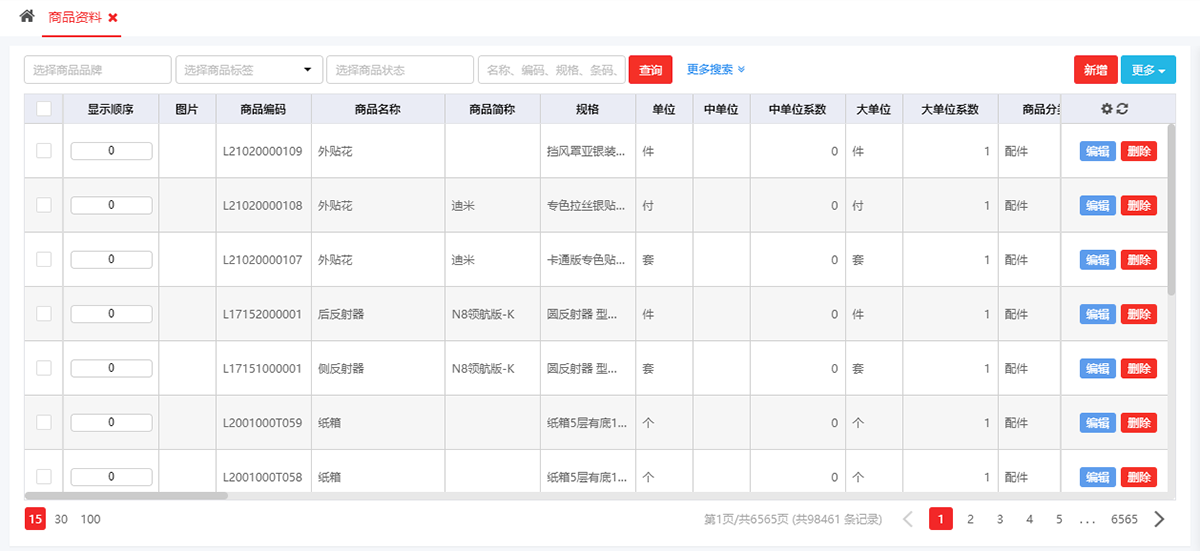
Task: Delete product L21020000108 with 删除
Action: (x=1139, y=206)
